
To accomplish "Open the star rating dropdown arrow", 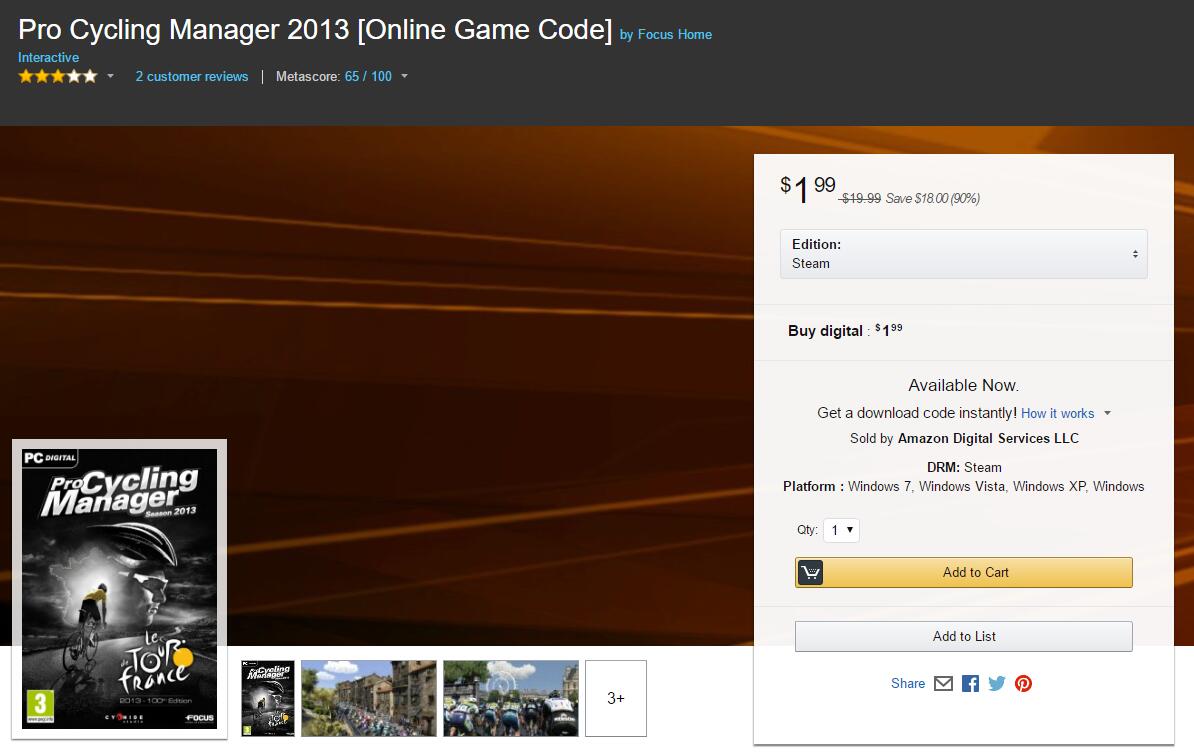I will pyautogui.click(x=110, y=76).
